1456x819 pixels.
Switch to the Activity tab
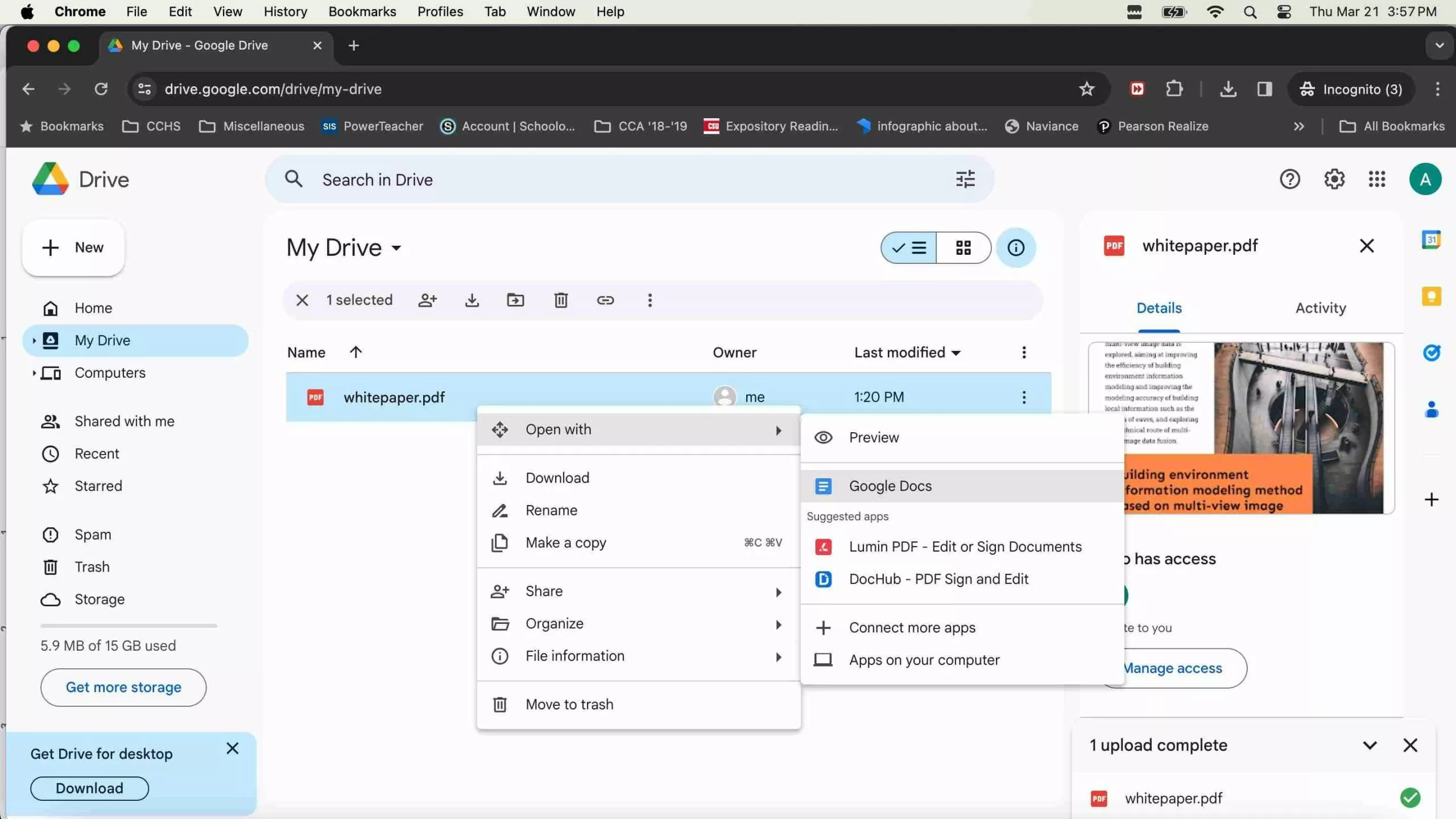1320,308
